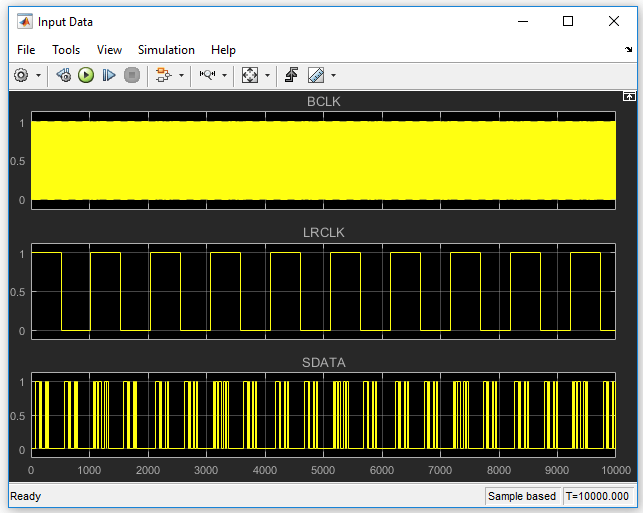Open the Help menu

coord(223,50)
